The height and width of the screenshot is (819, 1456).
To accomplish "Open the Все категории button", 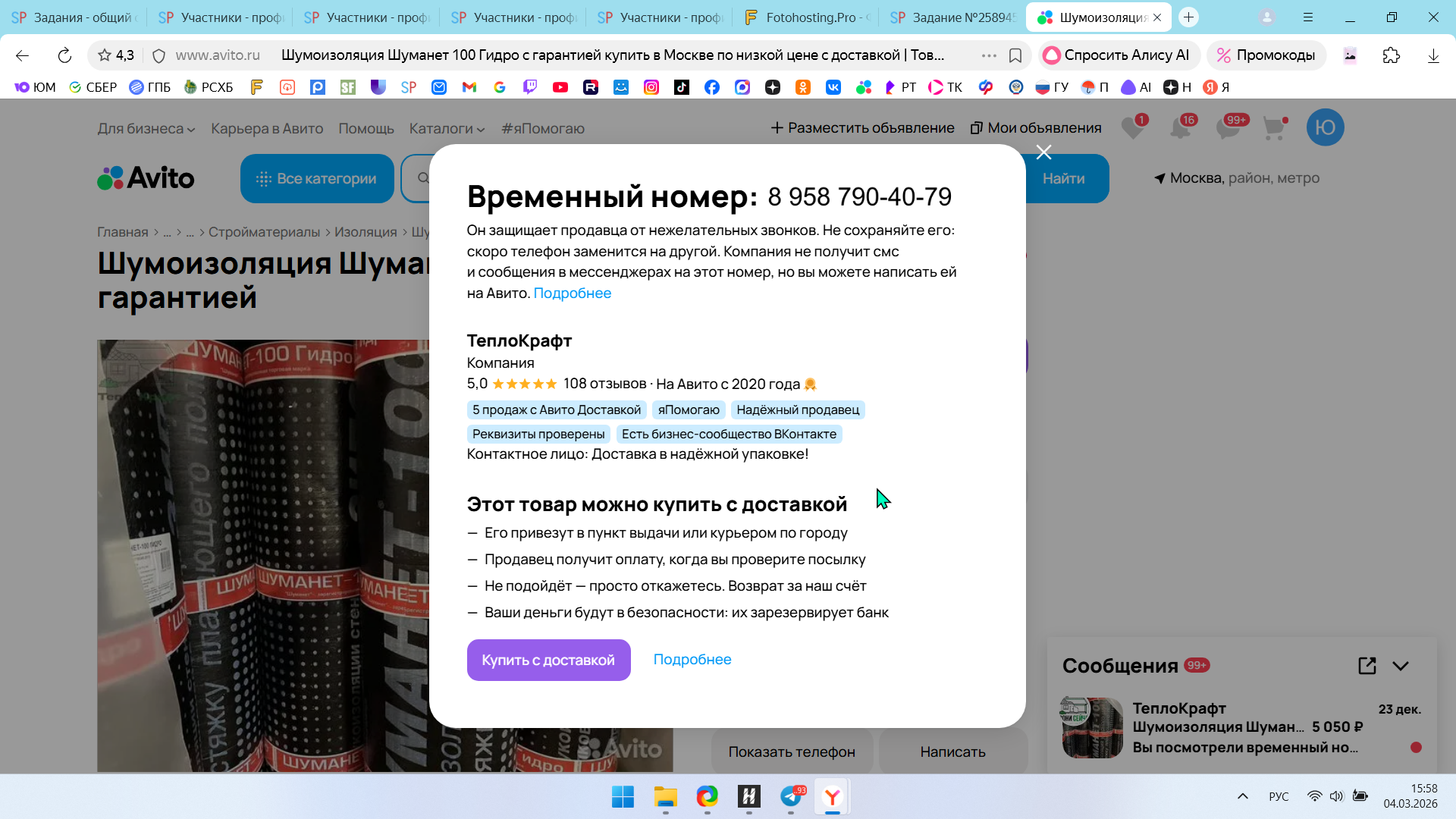I will tap(317, 179).
